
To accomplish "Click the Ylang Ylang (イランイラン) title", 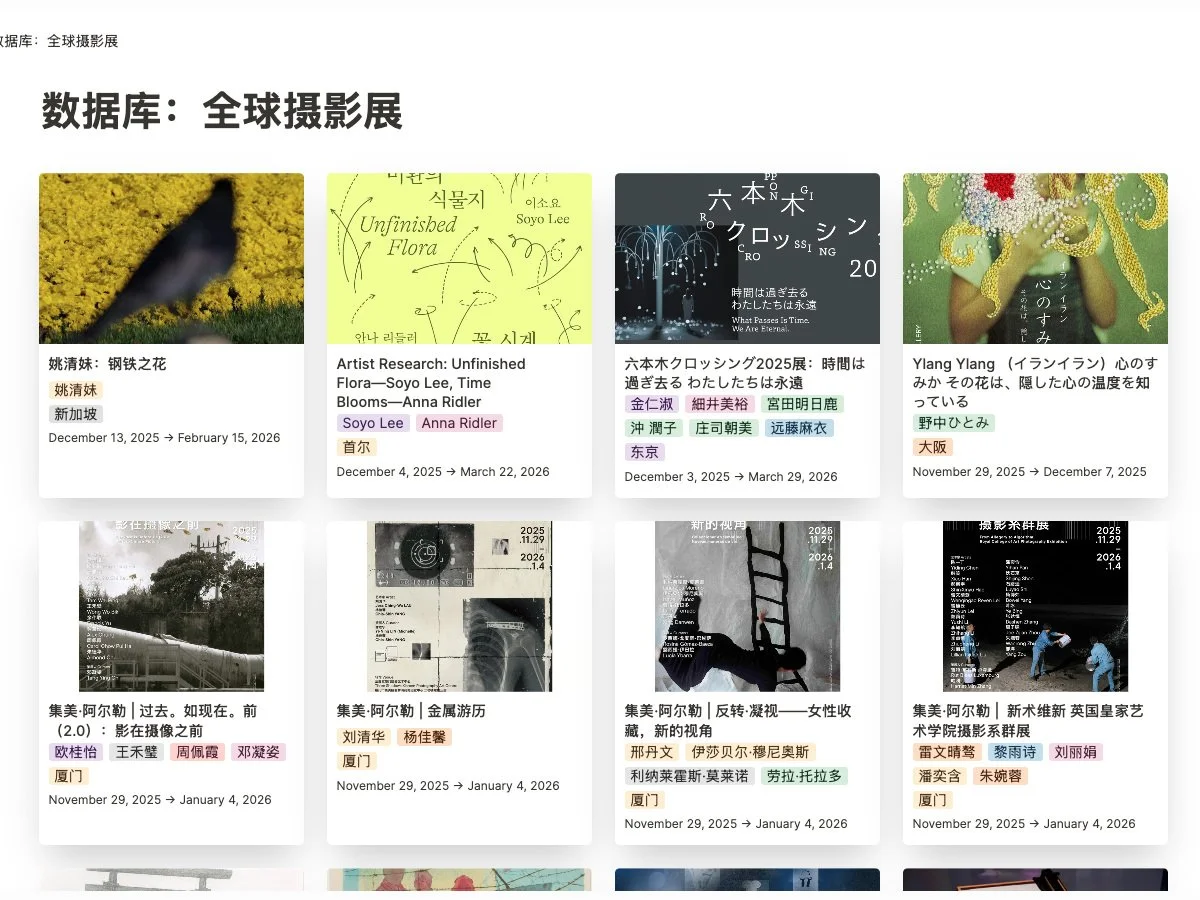I will (1035, 383).
